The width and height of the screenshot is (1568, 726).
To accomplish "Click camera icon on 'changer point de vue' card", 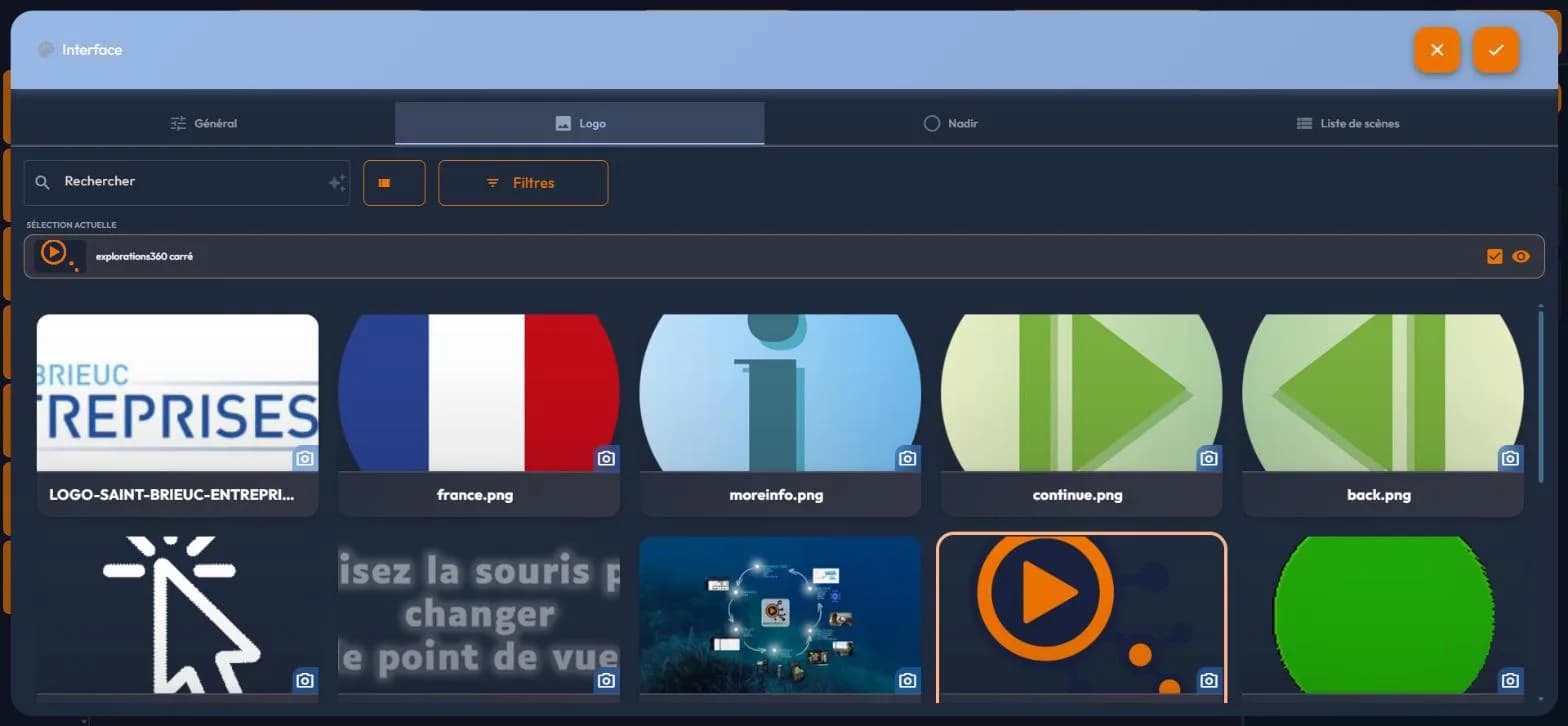I will tap(606, 680).
